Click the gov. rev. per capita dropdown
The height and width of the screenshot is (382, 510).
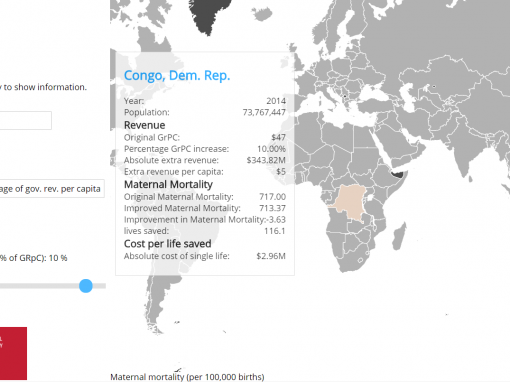tap(52, 189)
